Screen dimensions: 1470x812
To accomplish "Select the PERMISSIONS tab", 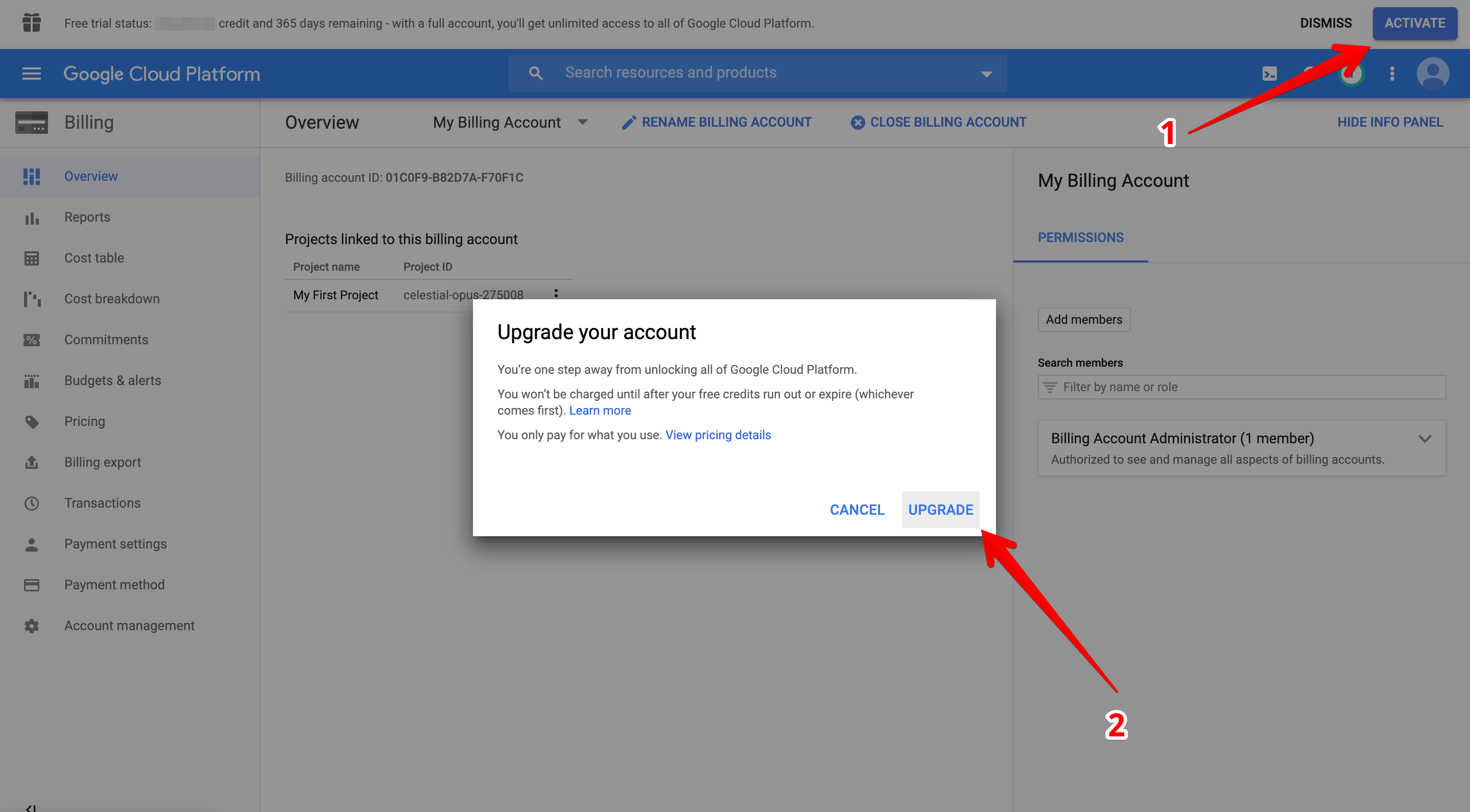I will pos(1080,238).
